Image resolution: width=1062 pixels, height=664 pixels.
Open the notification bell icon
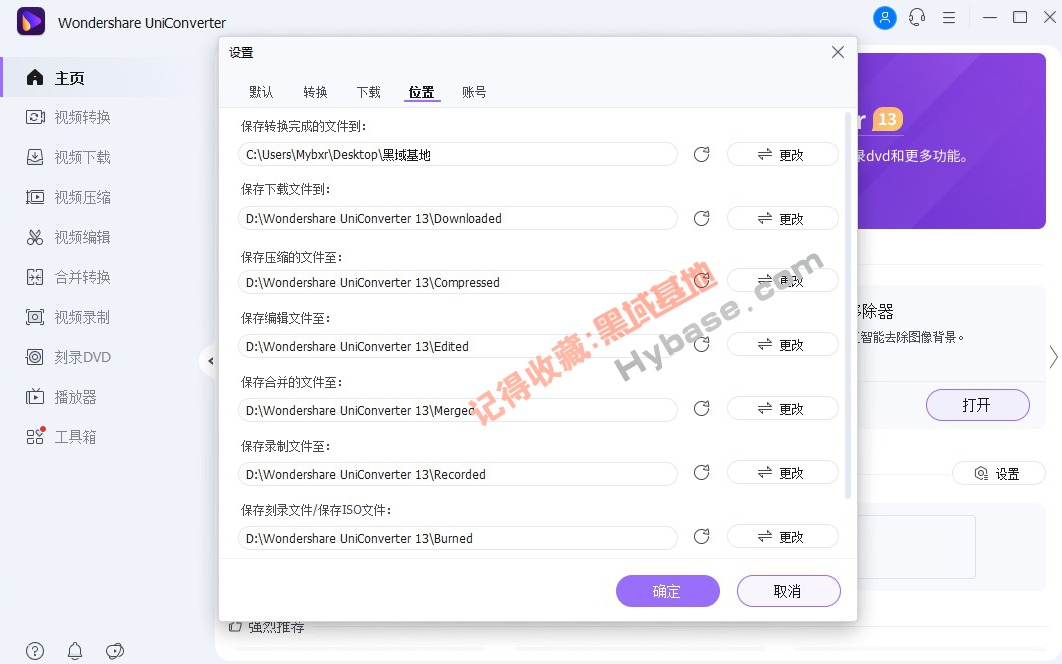coord(75,651)
